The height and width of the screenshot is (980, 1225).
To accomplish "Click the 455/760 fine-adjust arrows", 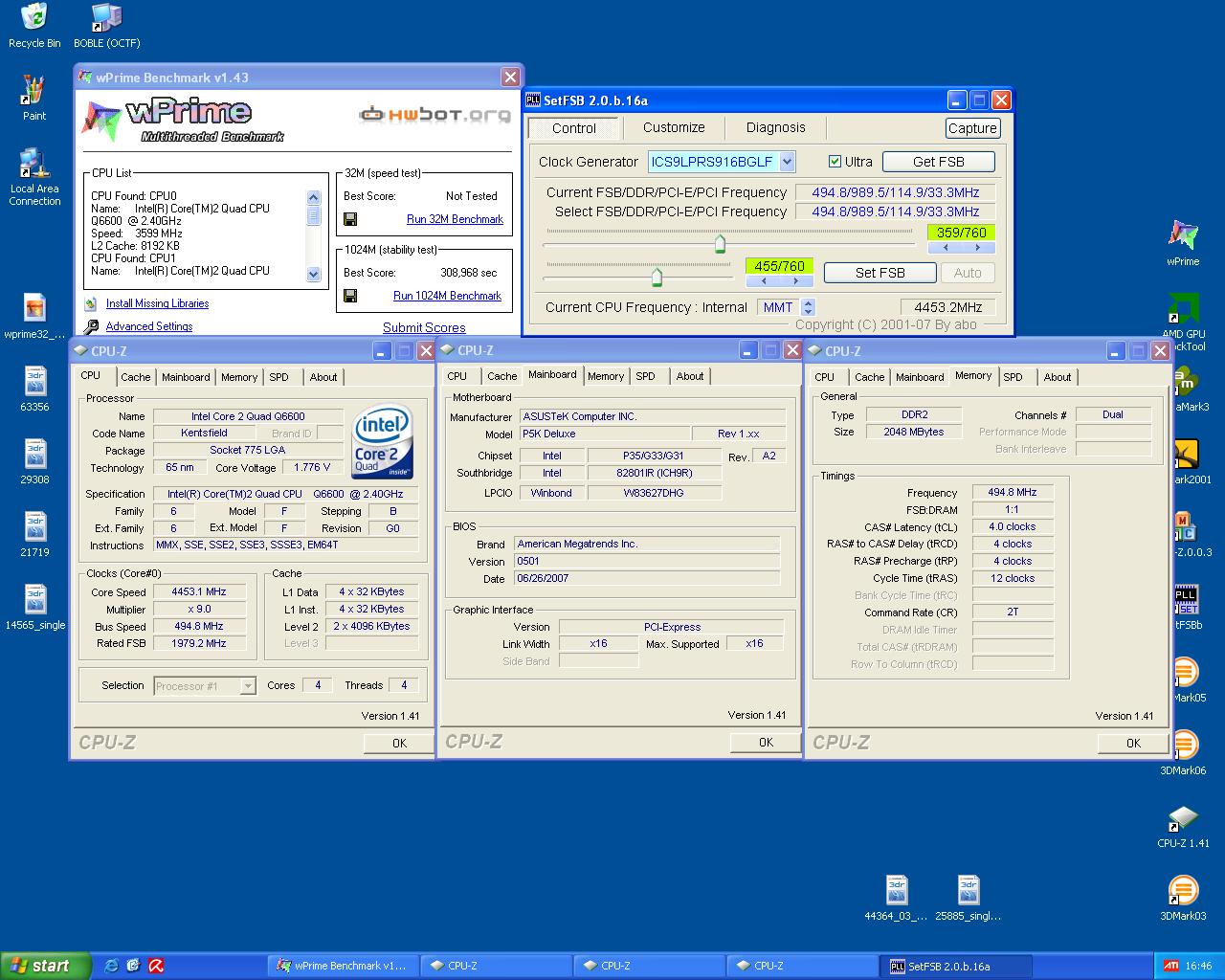I will (779, 281).
